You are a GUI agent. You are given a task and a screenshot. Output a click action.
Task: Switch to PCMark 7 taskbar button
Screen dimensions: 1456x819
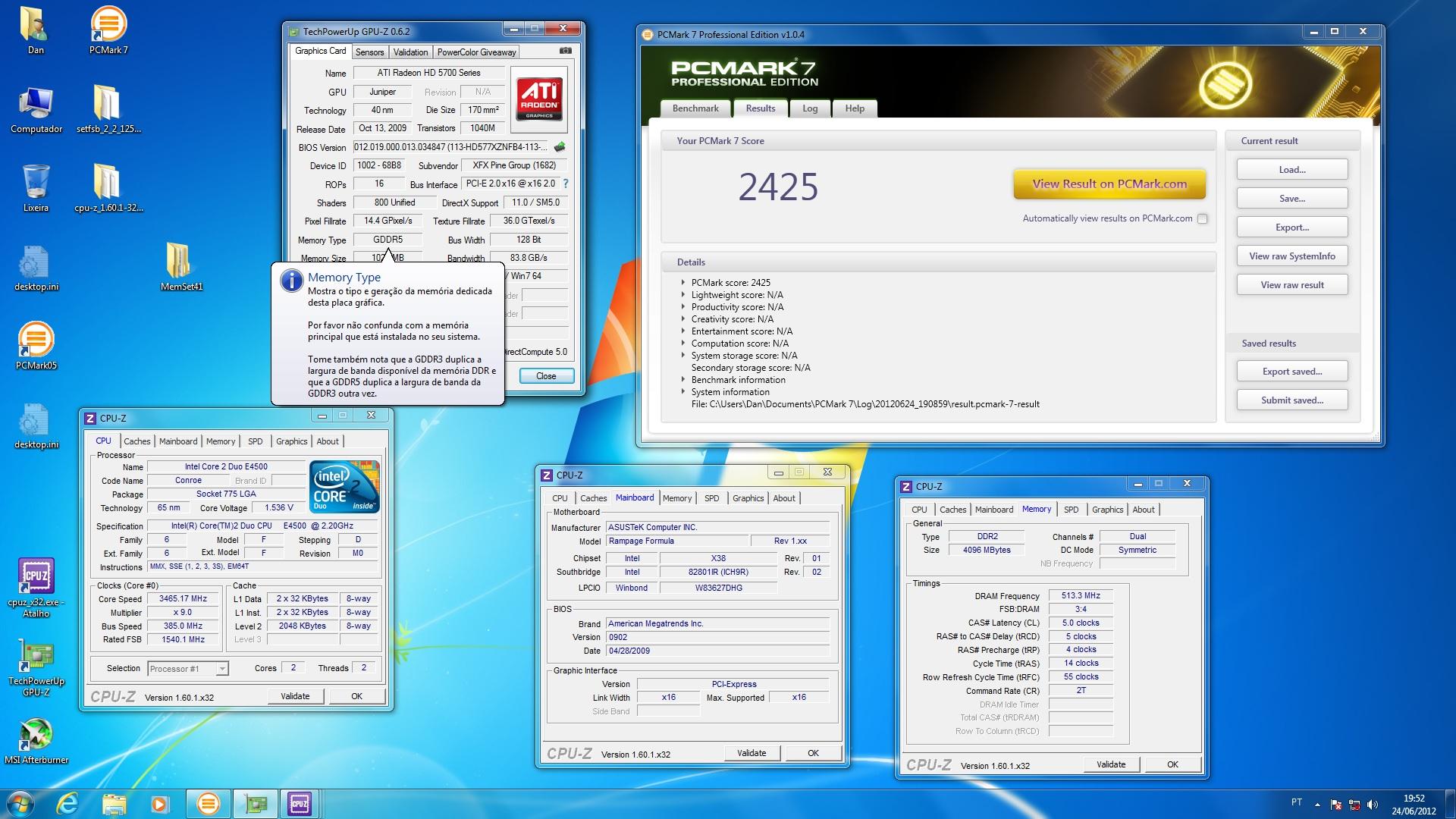208,803
